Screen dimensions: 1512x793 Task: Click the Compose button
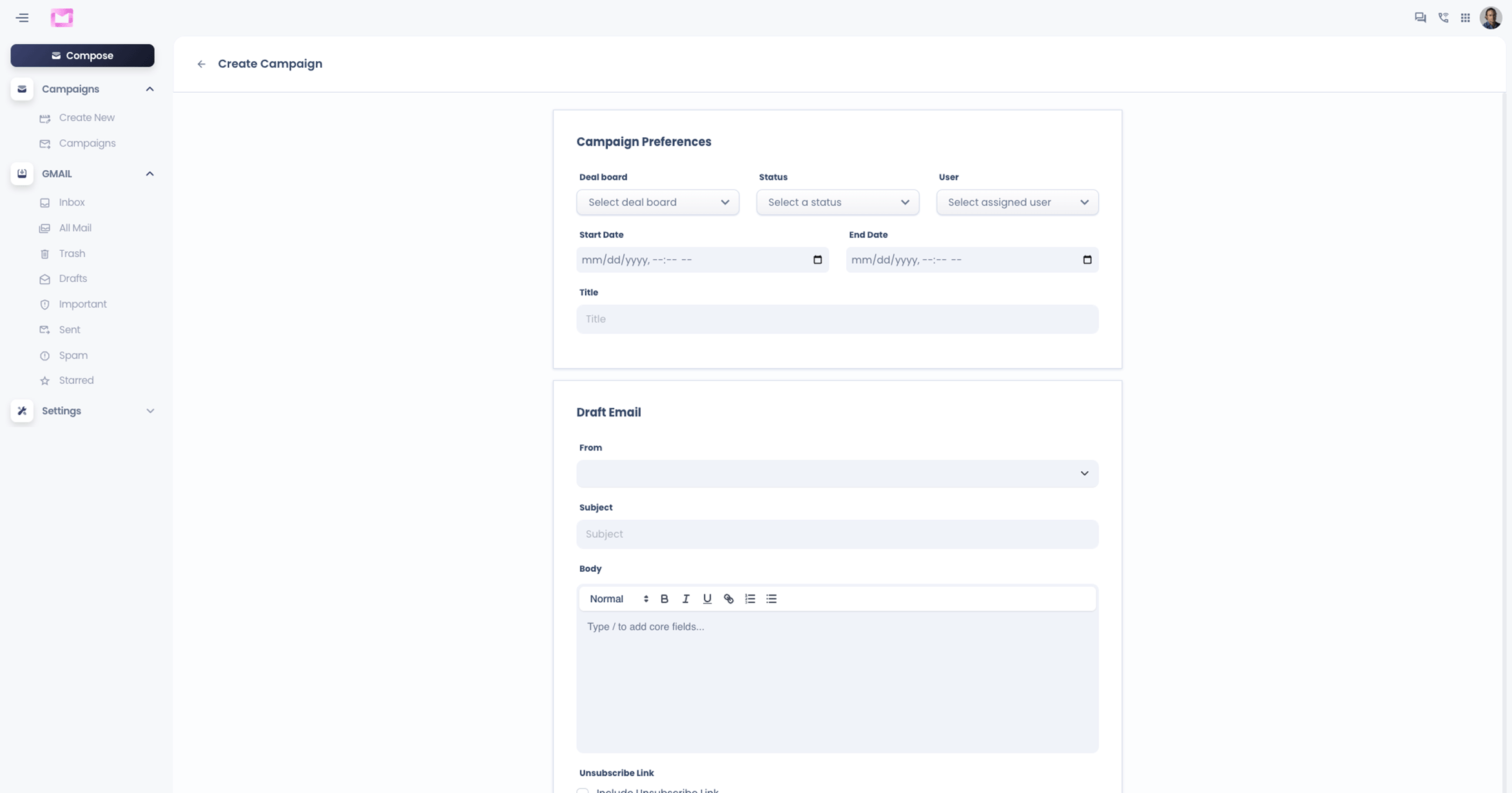82,55
